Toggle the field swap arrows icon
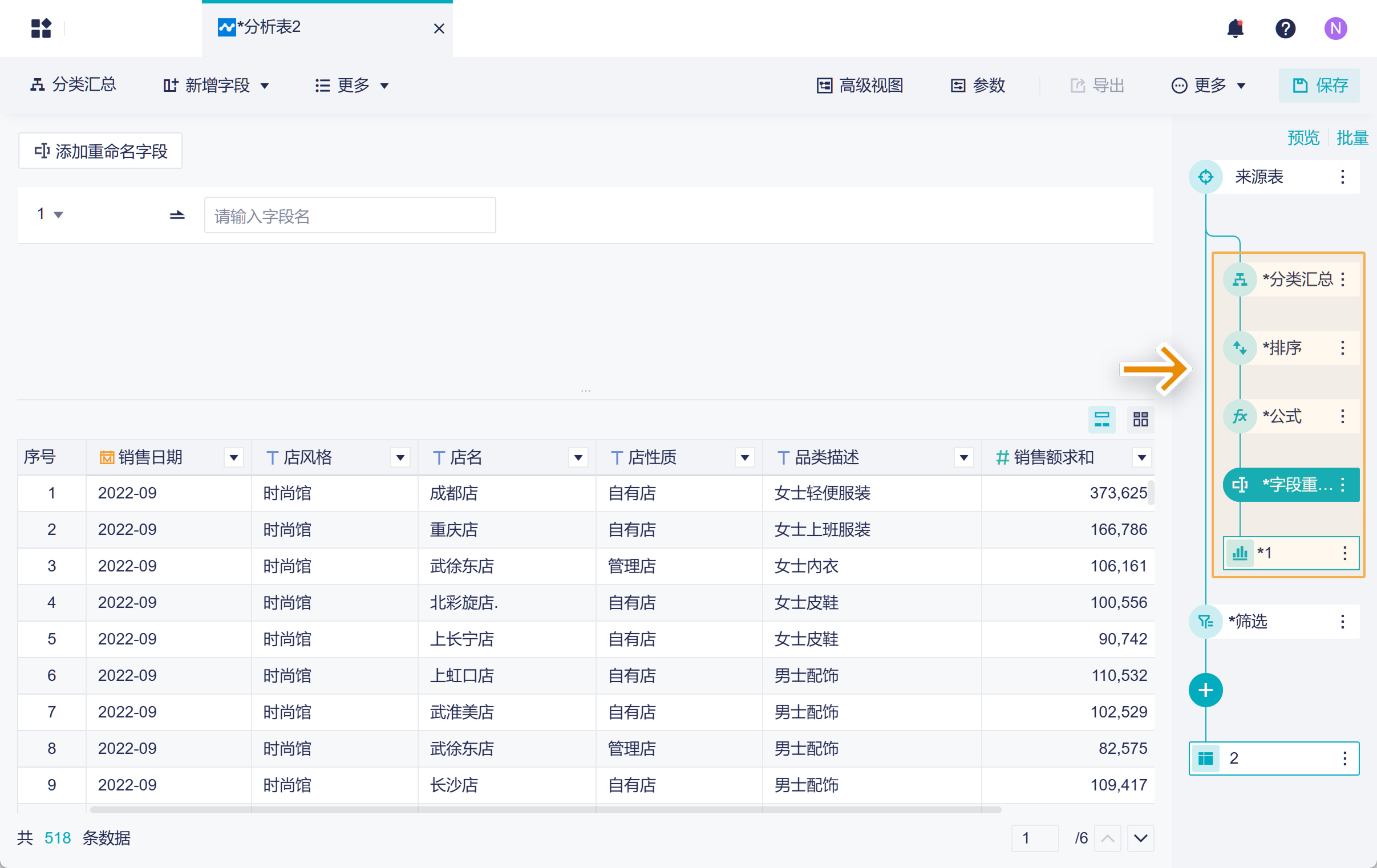This screenshot has width=1377, height=868. (x=177, y=215)
